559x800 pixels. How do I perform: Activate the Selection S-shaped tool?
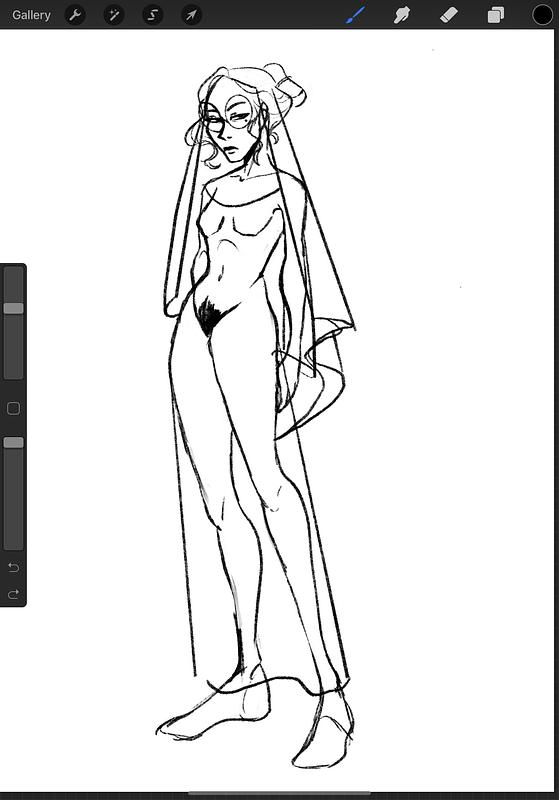click(x=153, y=15)
